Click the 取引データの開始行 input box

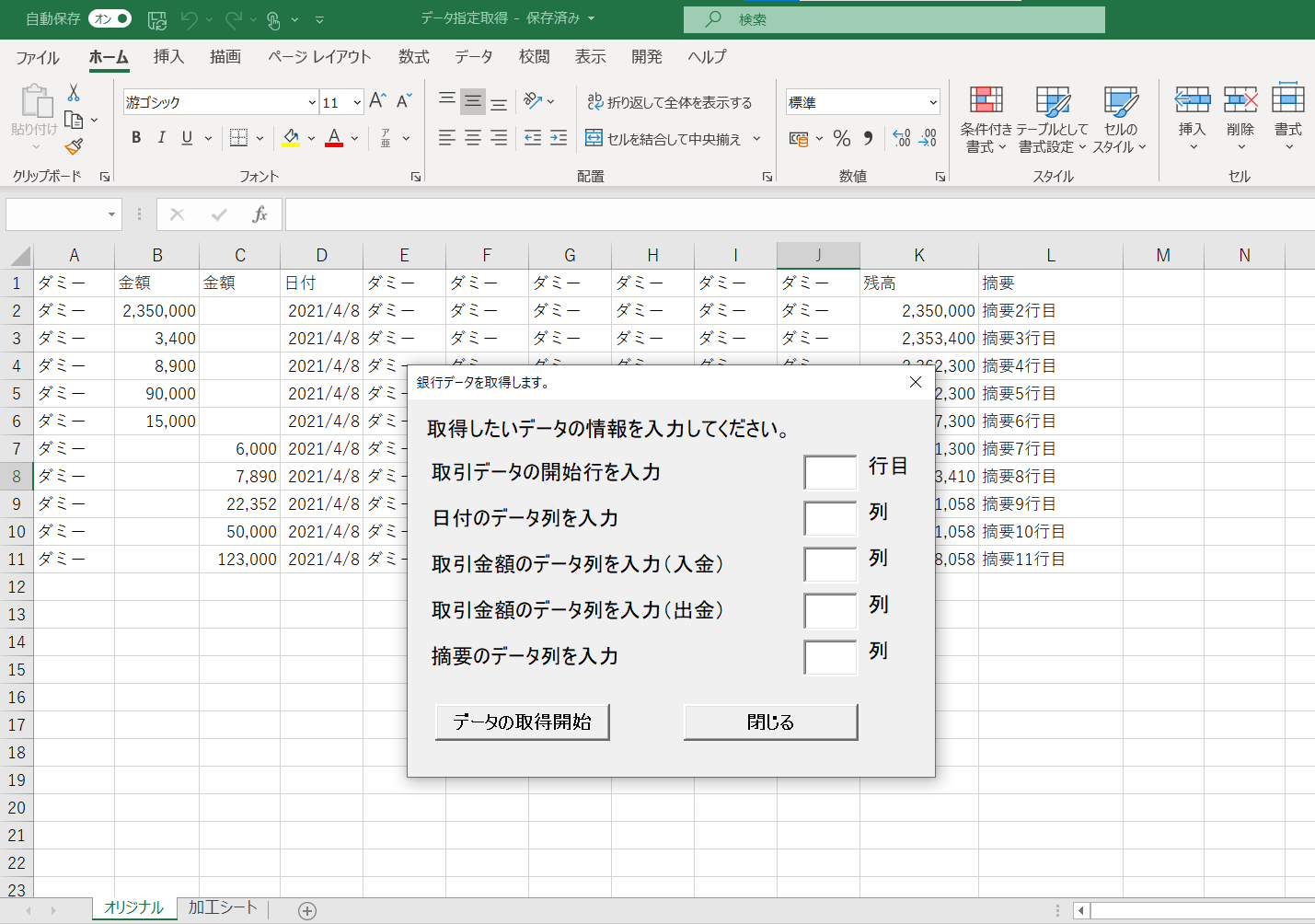click(x=830, y=472)
